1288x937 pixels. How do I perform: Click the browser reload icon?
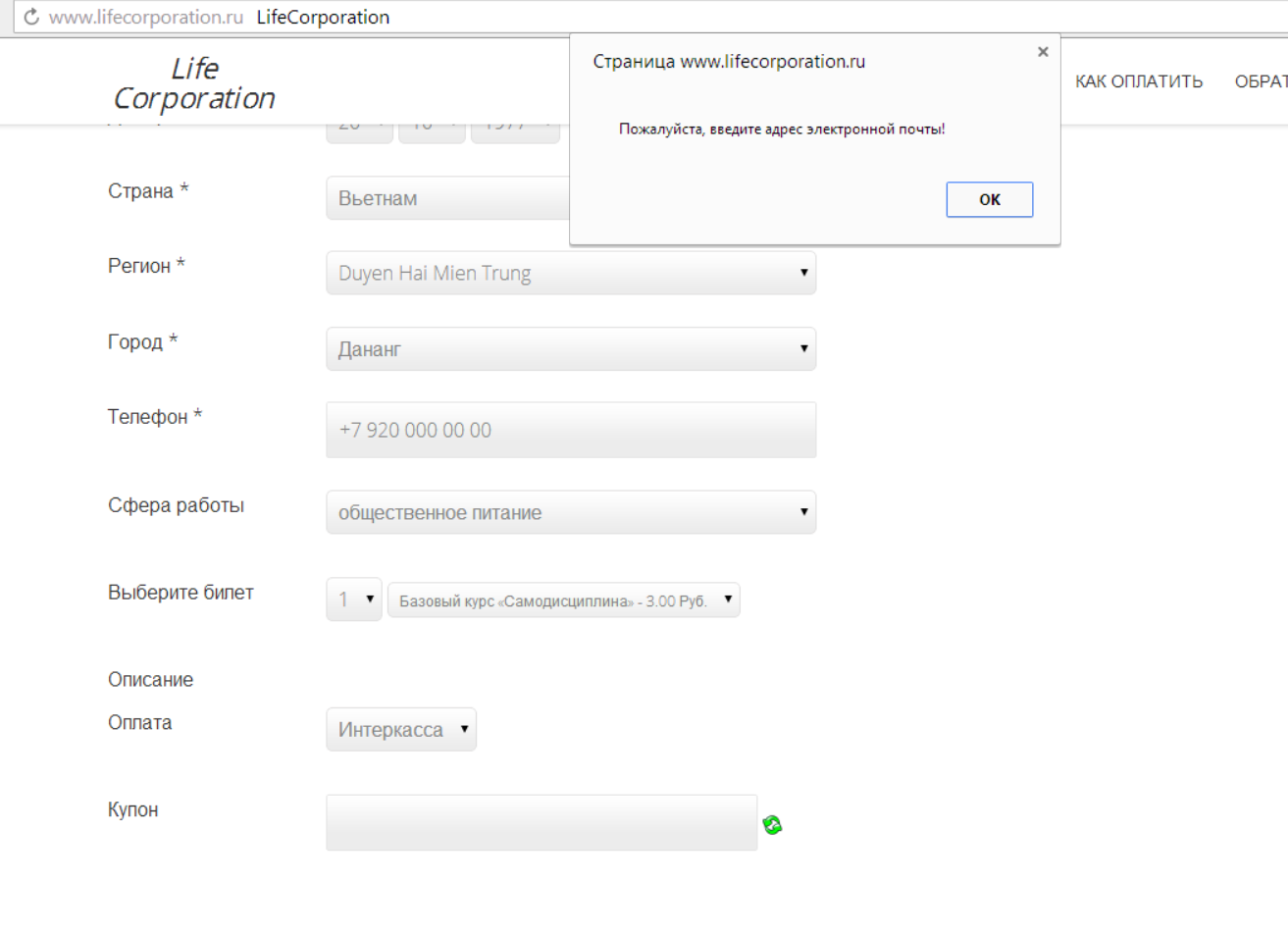(x=31, y=17)
